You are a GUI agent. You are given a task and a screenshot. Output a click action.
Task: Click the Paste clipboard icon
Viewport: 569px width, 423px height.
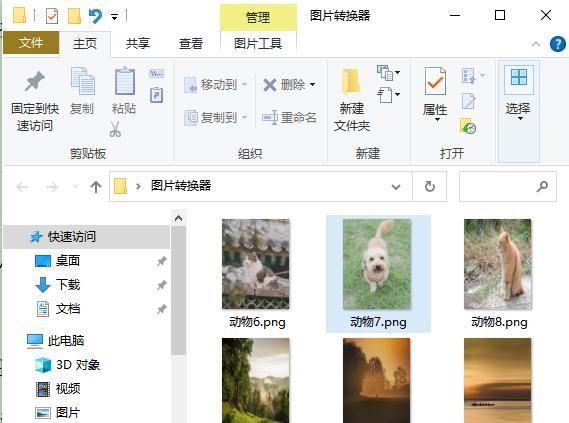coord(124,81)
